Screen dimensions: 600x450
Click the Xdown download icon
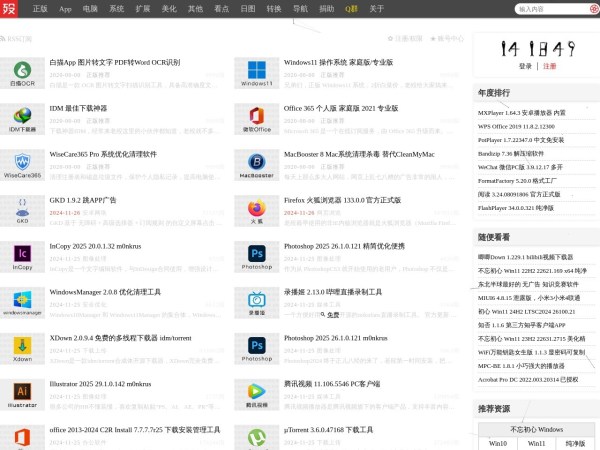tap(22, 349)
